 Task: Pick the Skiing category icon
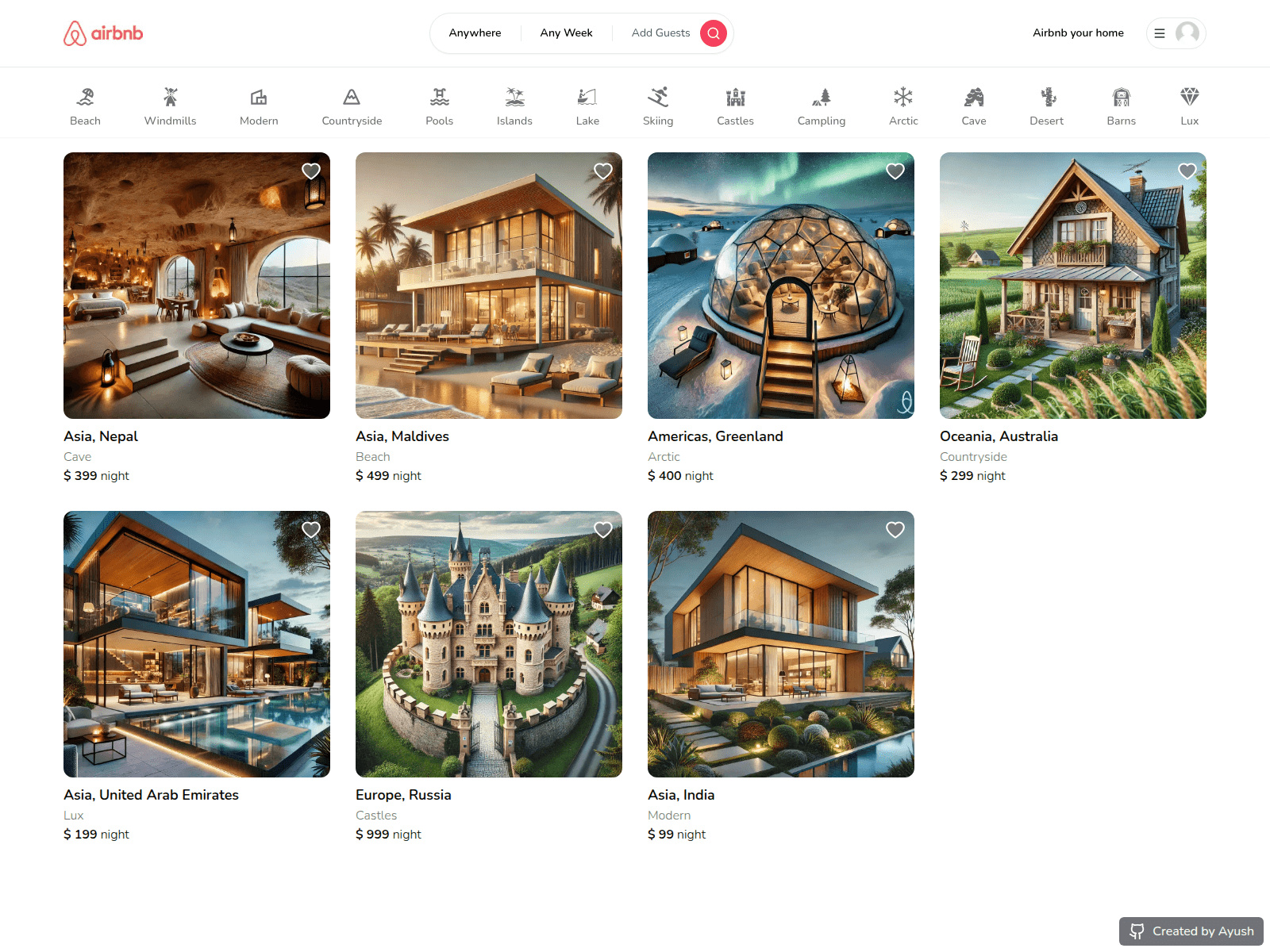pos(658,97)
